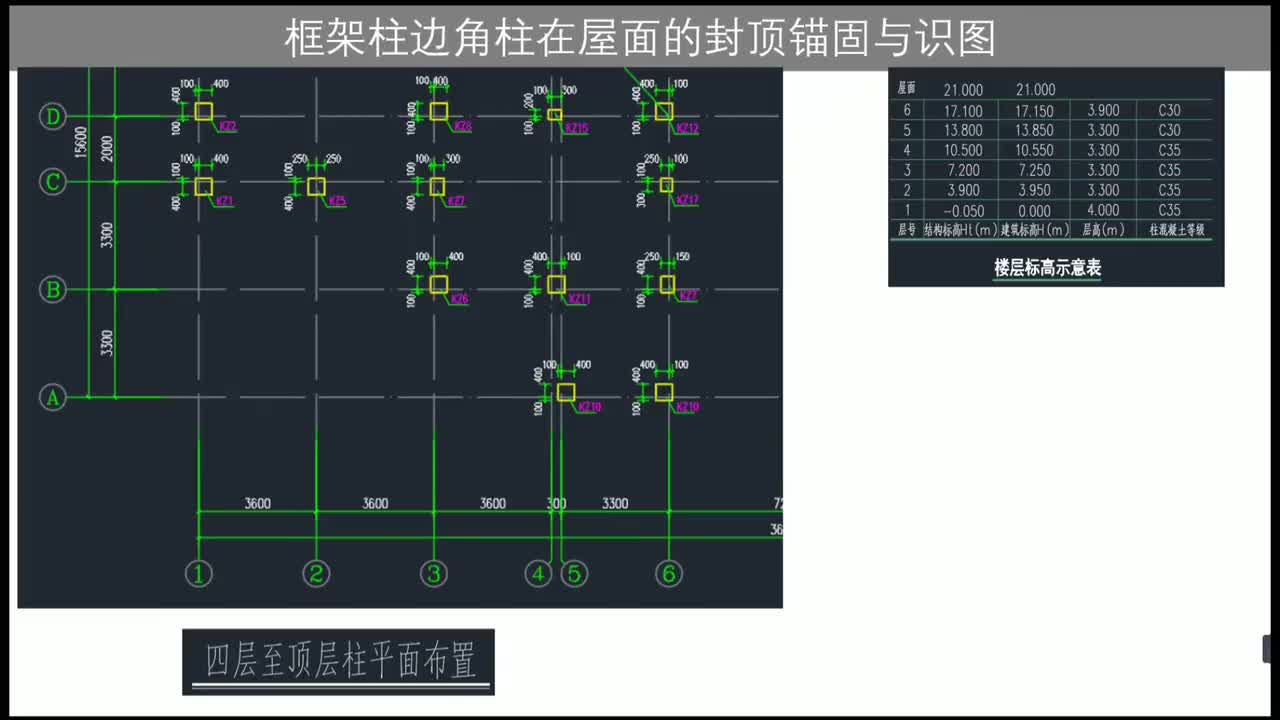The height and width of the screenshot is (720, 1280).
Task: Click the KZ2 column label
Action: click(227, 127)
